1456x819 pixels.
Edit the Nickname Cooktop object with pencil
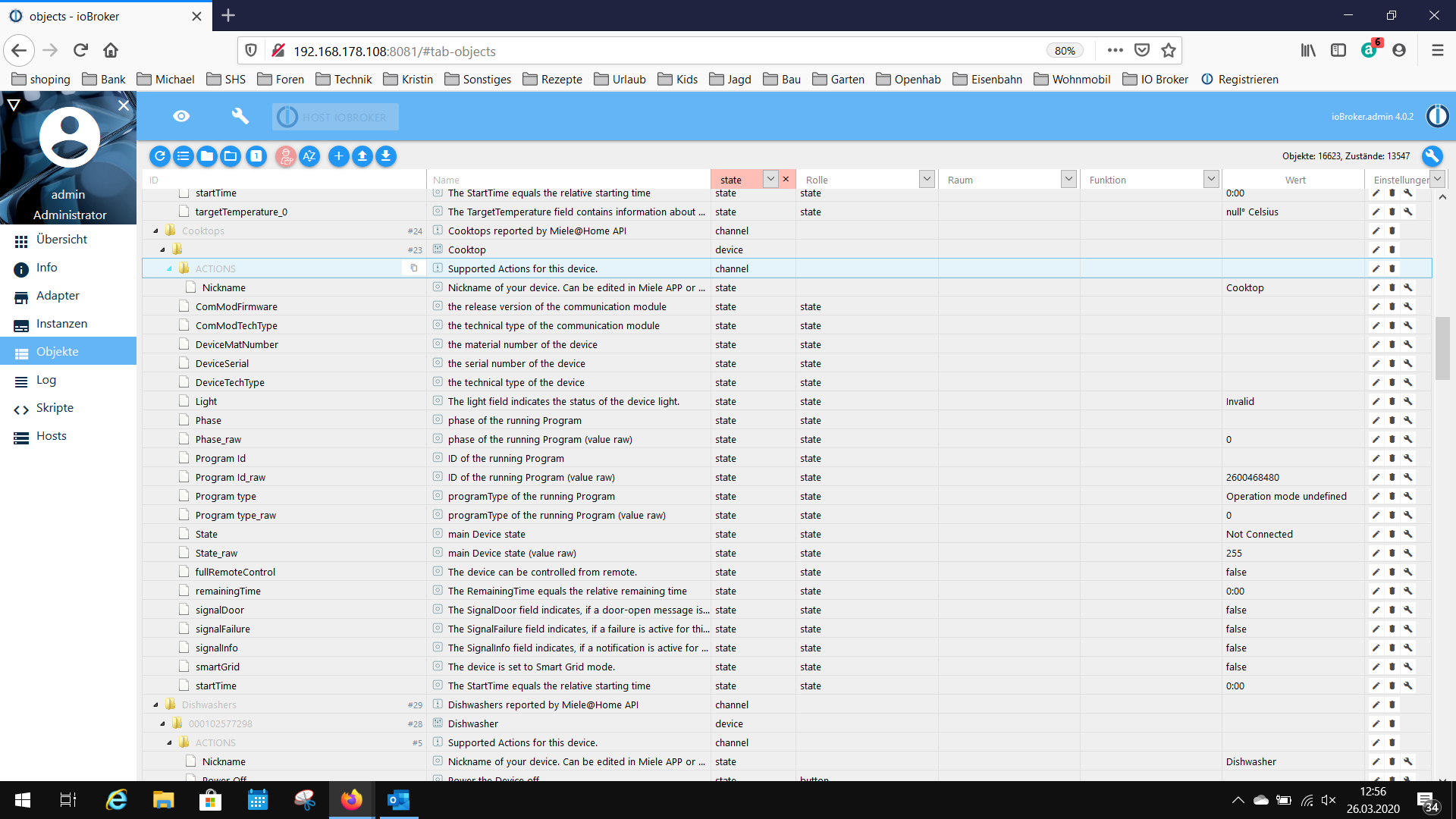tap(1376, 288)
